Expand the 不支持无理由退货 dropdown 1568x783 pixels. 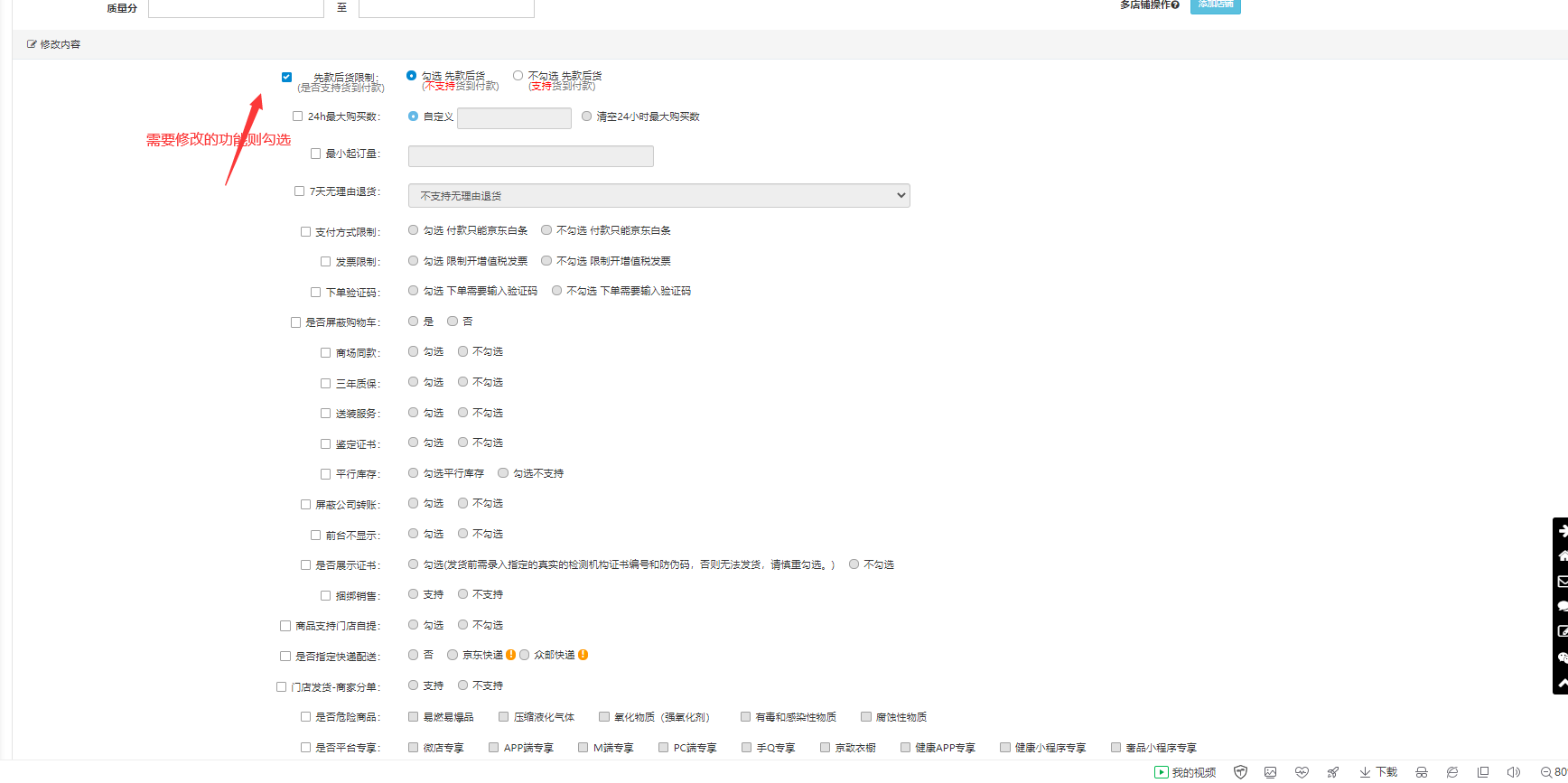pyautogui.click(x=658, y=196)
